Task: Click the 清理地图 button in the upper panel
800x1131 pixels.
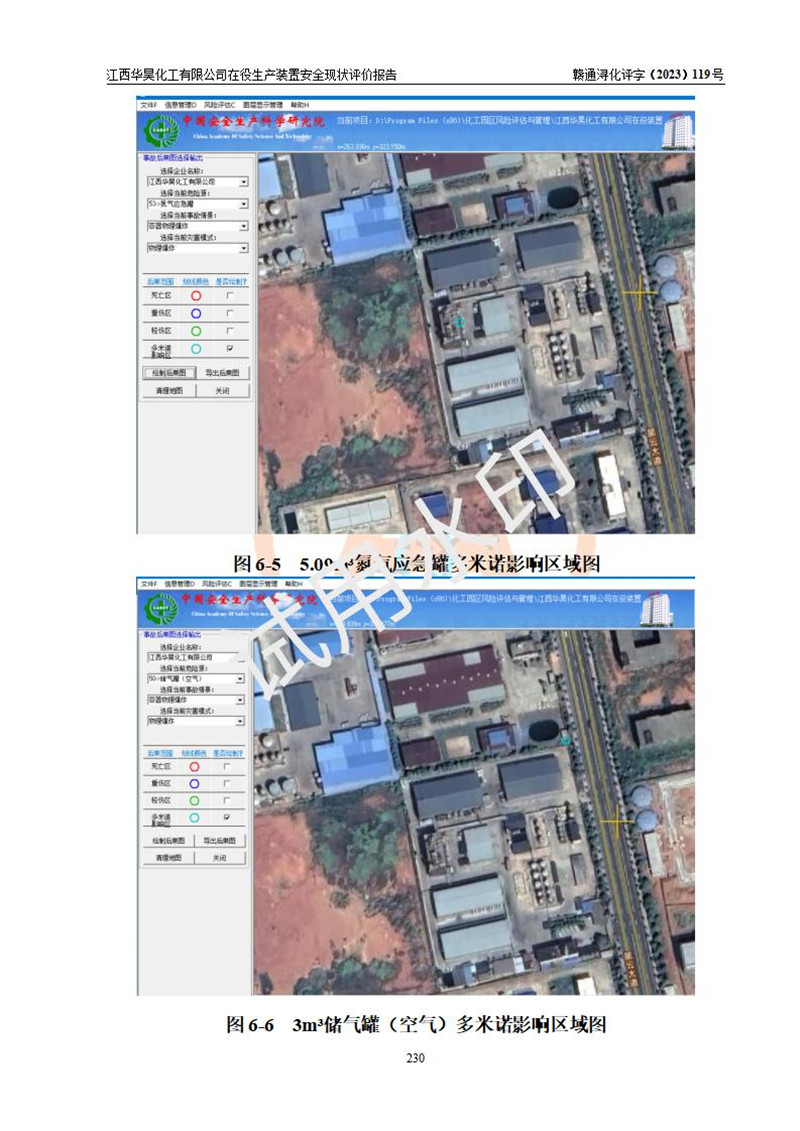Action: click(x=167, y=391)
